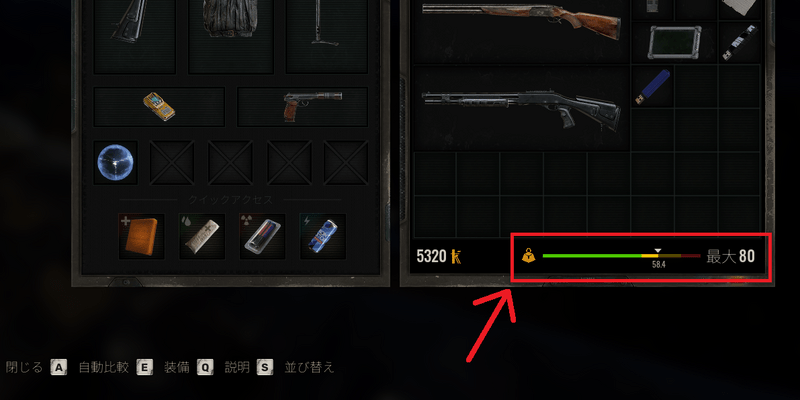The width and height of the screenshot is (800, 400).
Task: Use the anti-radiation pills quick-access item
Action: click(x=262, y=236)
